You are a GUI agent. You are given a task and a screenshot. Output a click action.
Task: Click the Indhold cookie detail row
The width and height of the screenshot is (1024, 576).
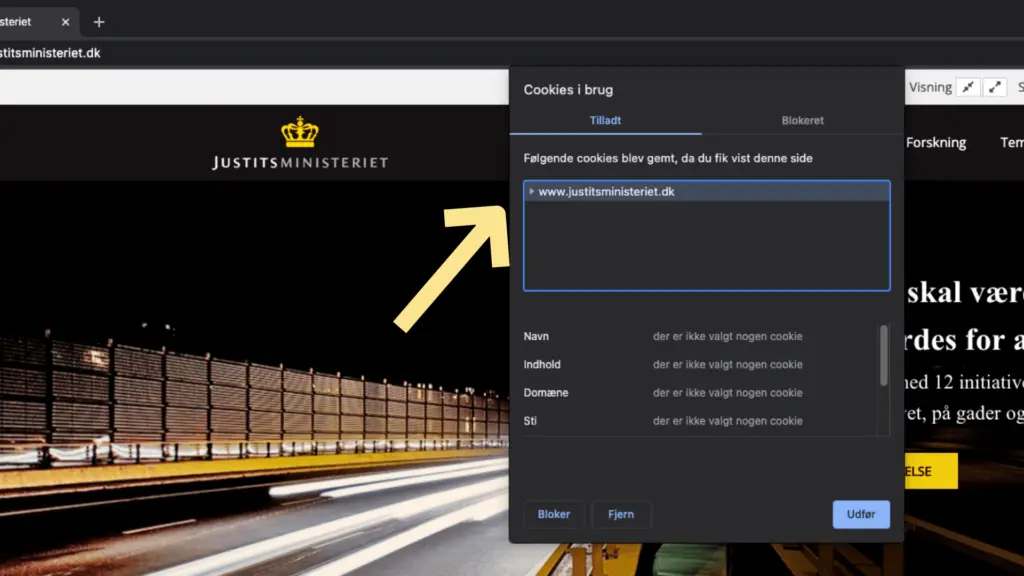pyautogui.click(x=700, y=365)
